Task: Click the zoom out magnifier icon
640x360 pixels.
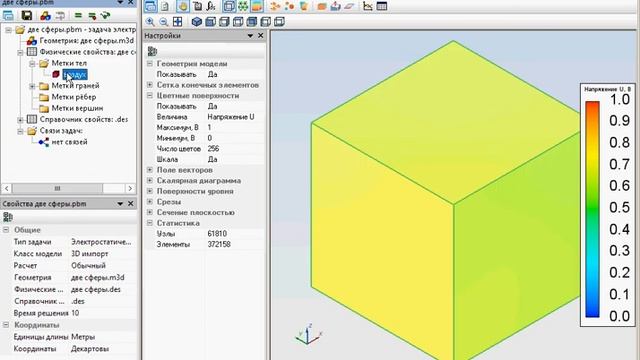Action: click(164, 22)
